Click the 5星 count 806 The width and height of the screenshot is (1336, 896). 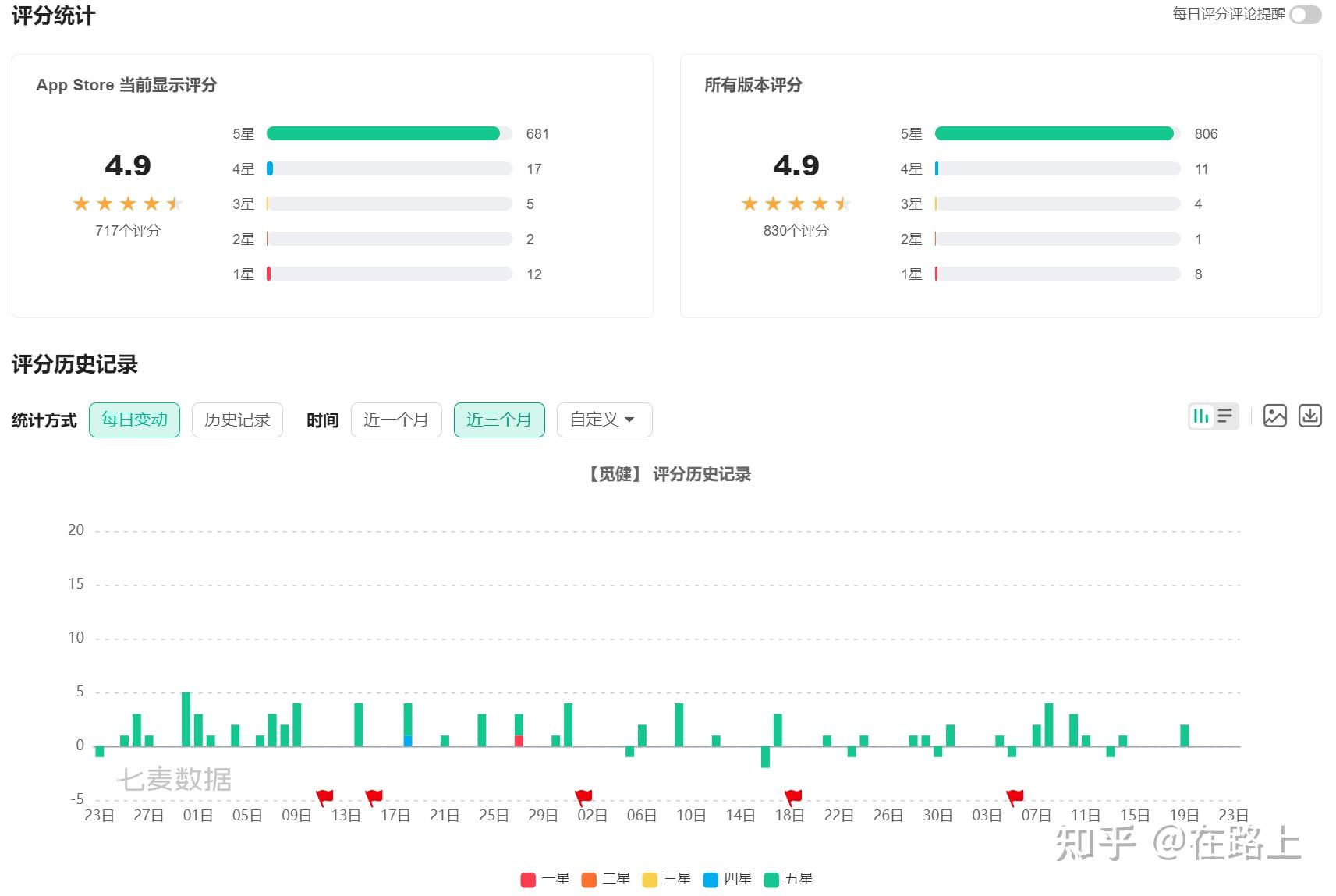coord(1206,134)
